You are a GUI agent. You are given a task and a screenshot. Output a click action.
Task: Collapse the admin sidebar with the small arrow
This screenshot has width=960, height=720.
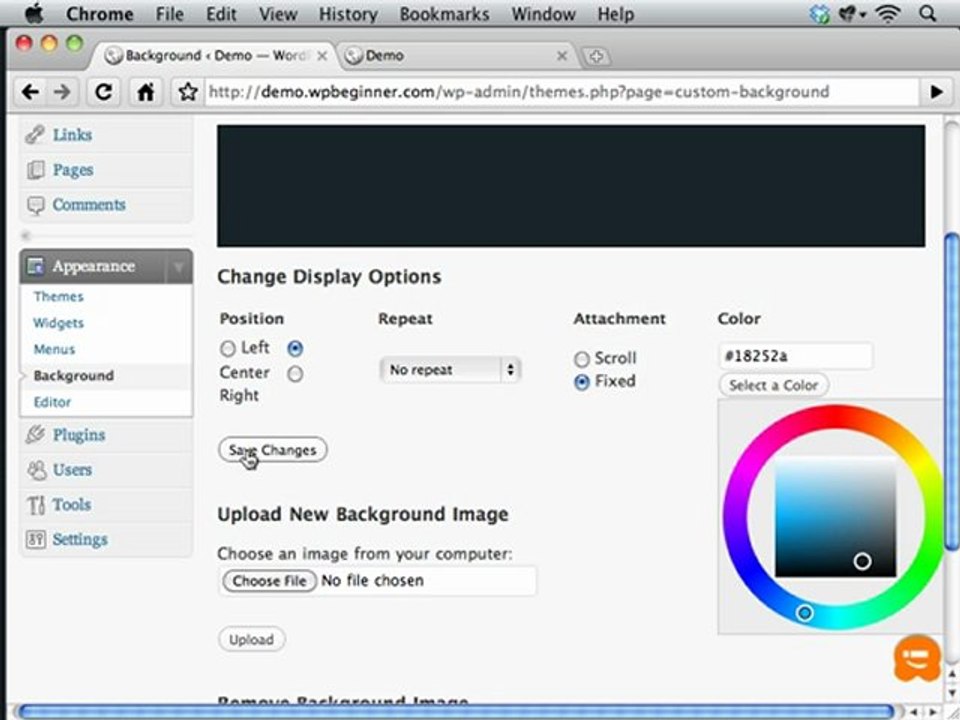point(26,235)
